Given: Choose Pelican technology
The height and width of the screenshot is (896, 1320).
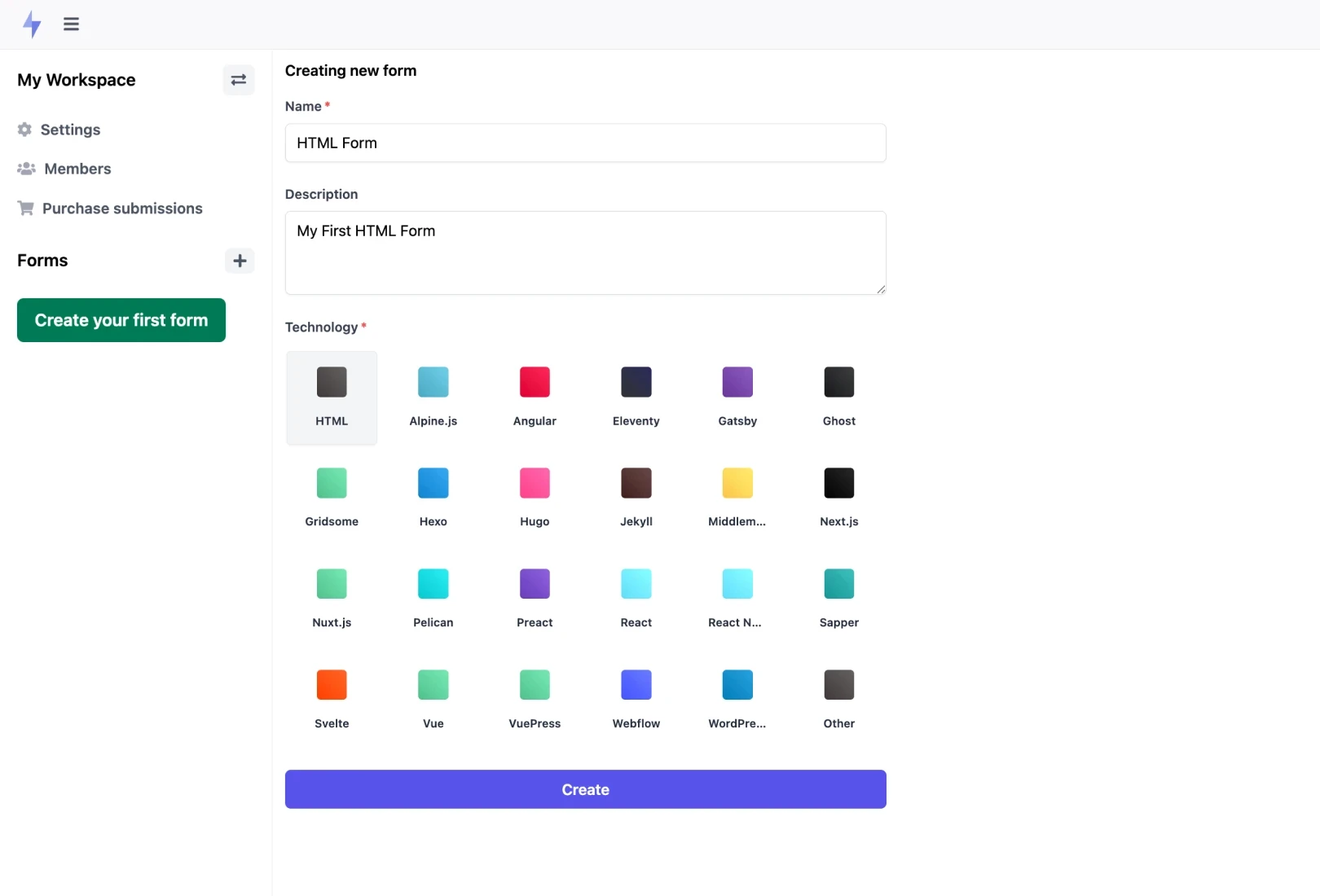Looking at the screenshot, I should pyautogui.click(x=433, y=600).
